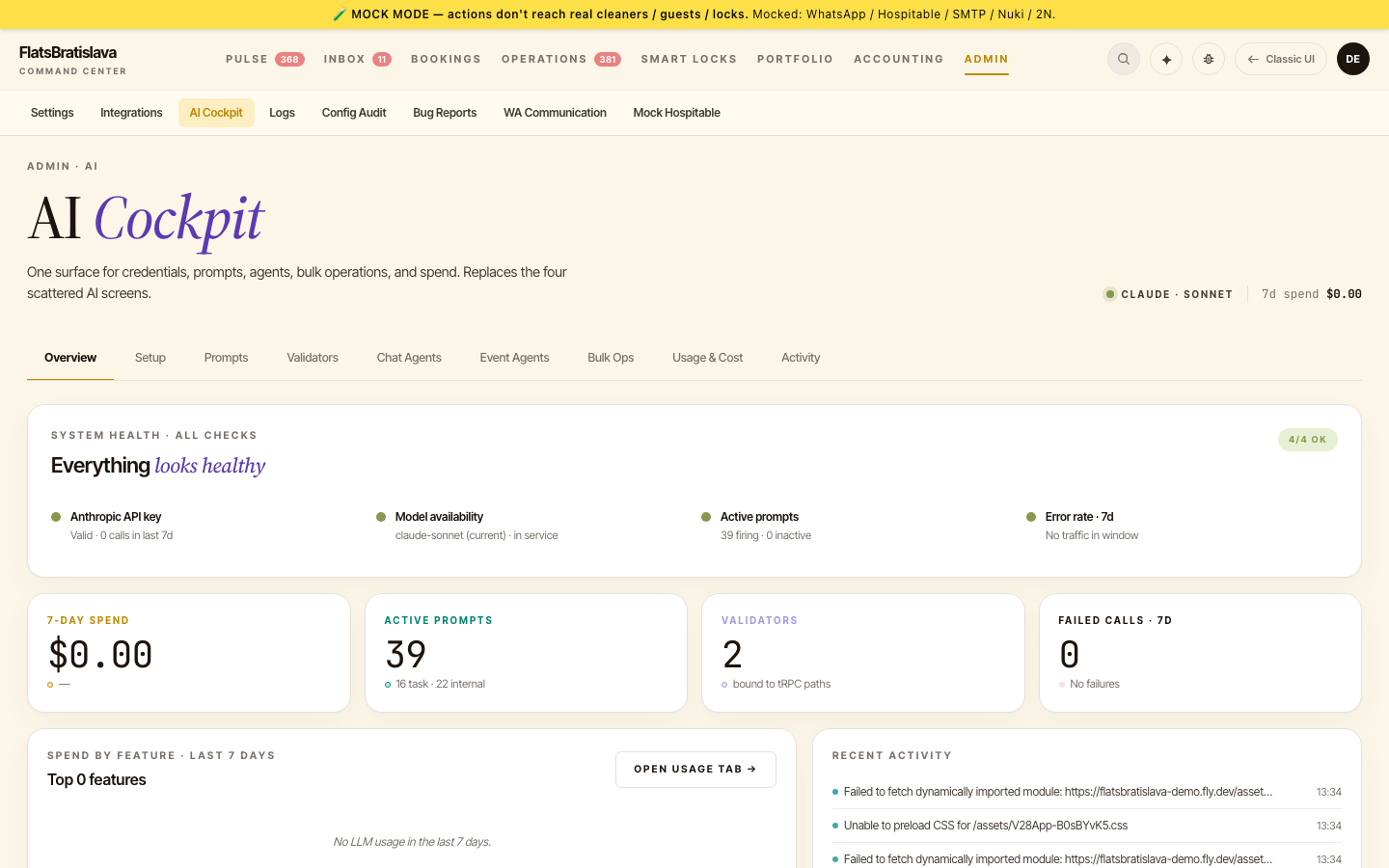Select the Admin nav item
This screenshot has height=868, width=1389.
[x=986, y=60]
